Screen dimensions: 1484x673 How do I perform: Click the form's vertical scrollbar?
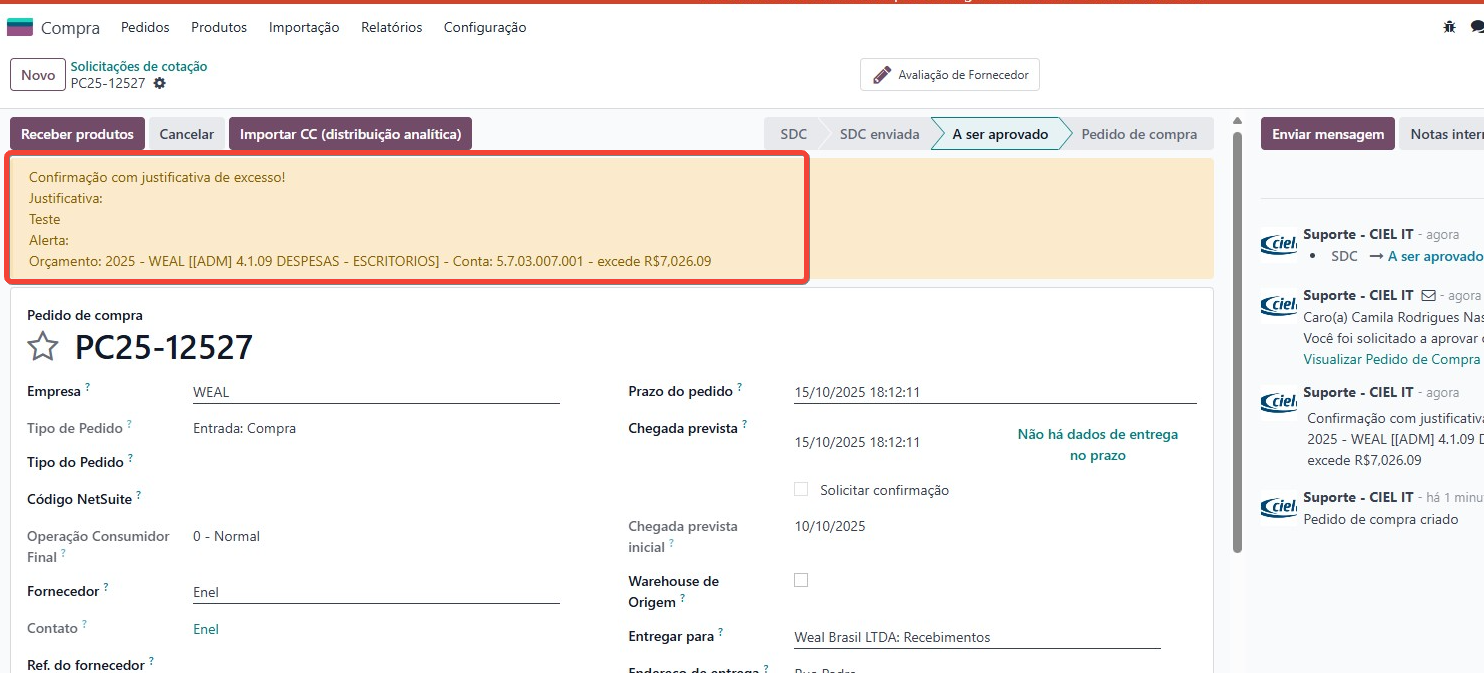1238,340
